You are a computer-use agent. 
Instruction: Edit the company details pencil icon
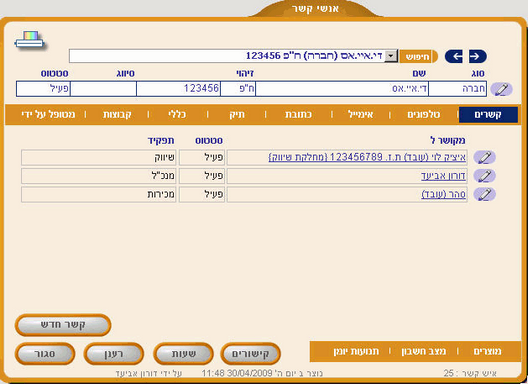tap(501, 89)
